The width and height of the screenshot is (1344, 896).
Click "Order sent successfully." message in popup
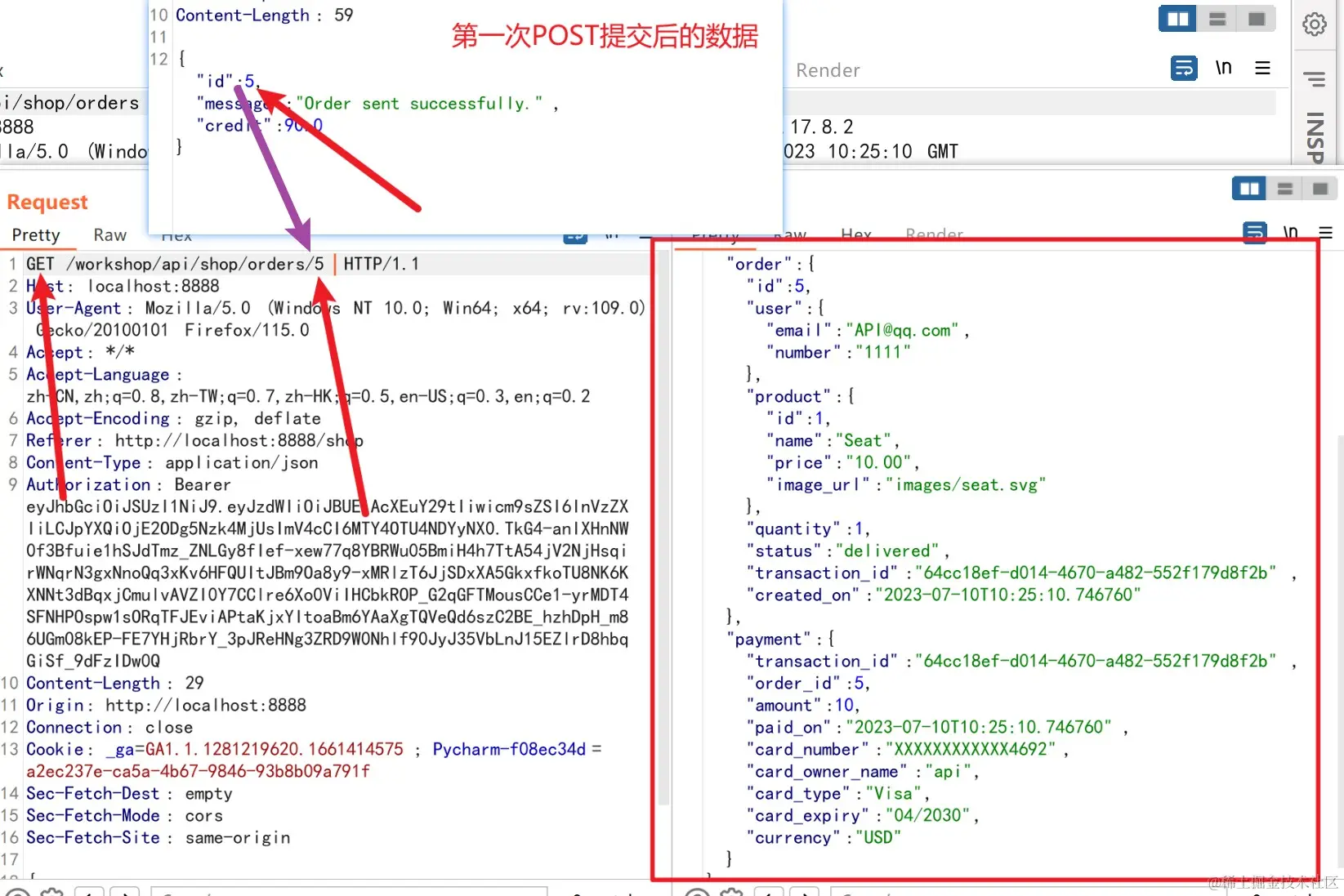coord(419,104)
